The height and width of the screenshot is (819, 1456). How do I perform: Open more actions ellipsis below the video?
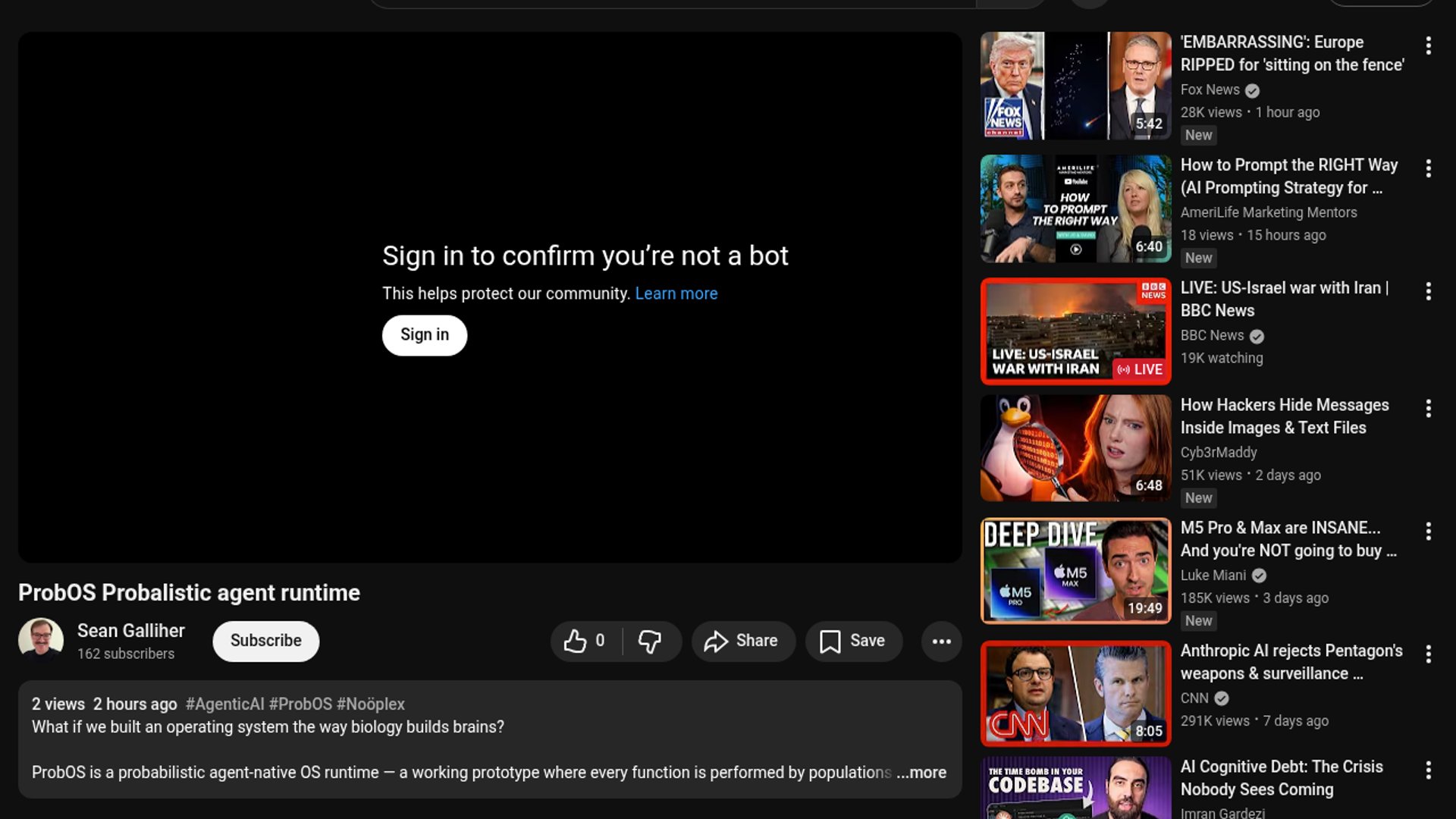(x=941, y=642)
